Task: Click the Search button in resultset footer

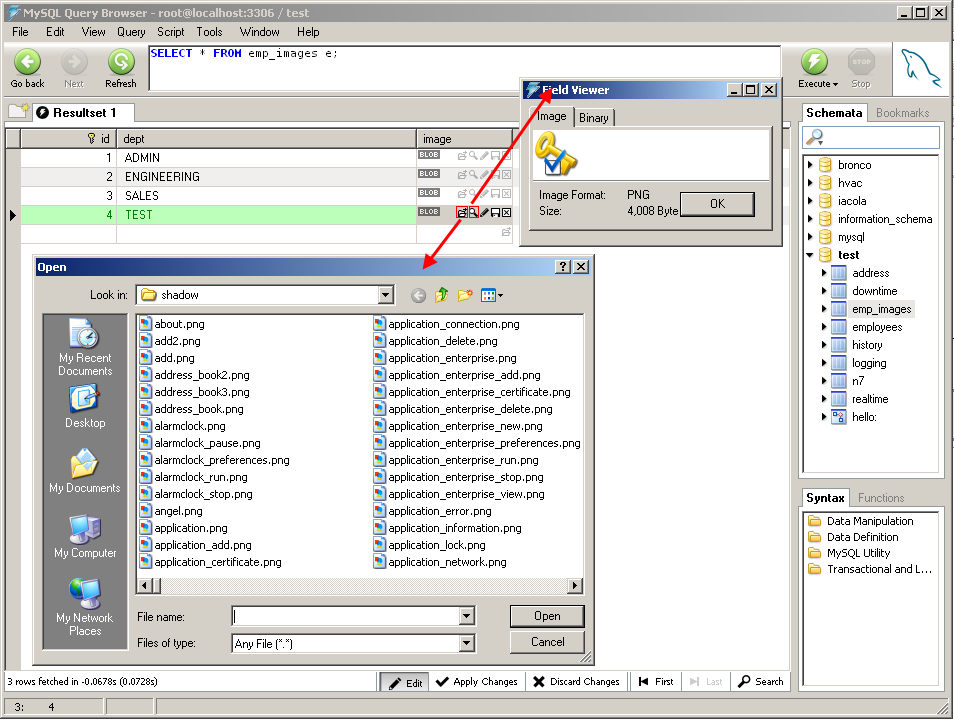Action: pos(761,682)
